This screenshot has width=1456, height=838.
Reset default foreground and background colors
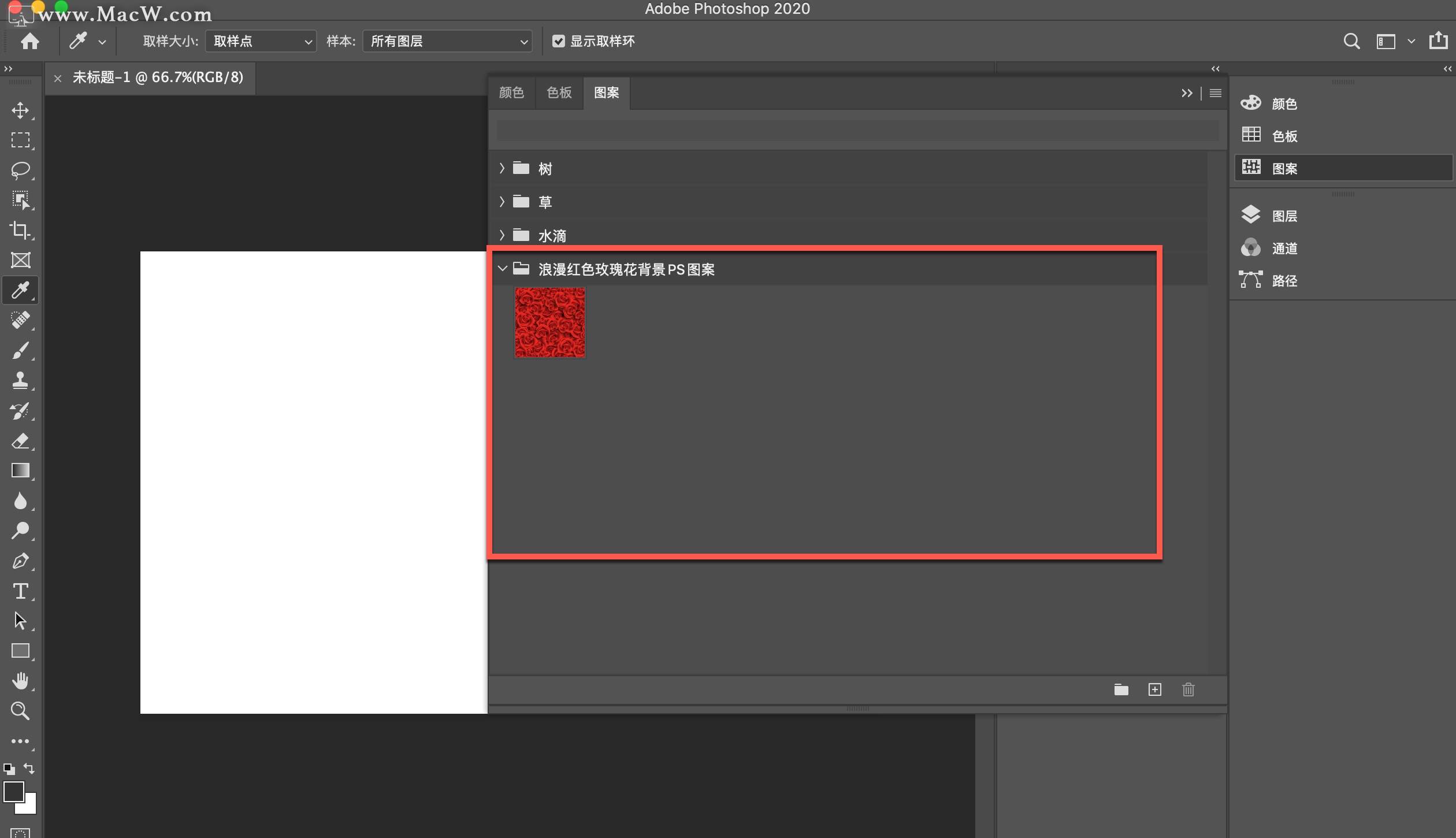coord(9,769)
